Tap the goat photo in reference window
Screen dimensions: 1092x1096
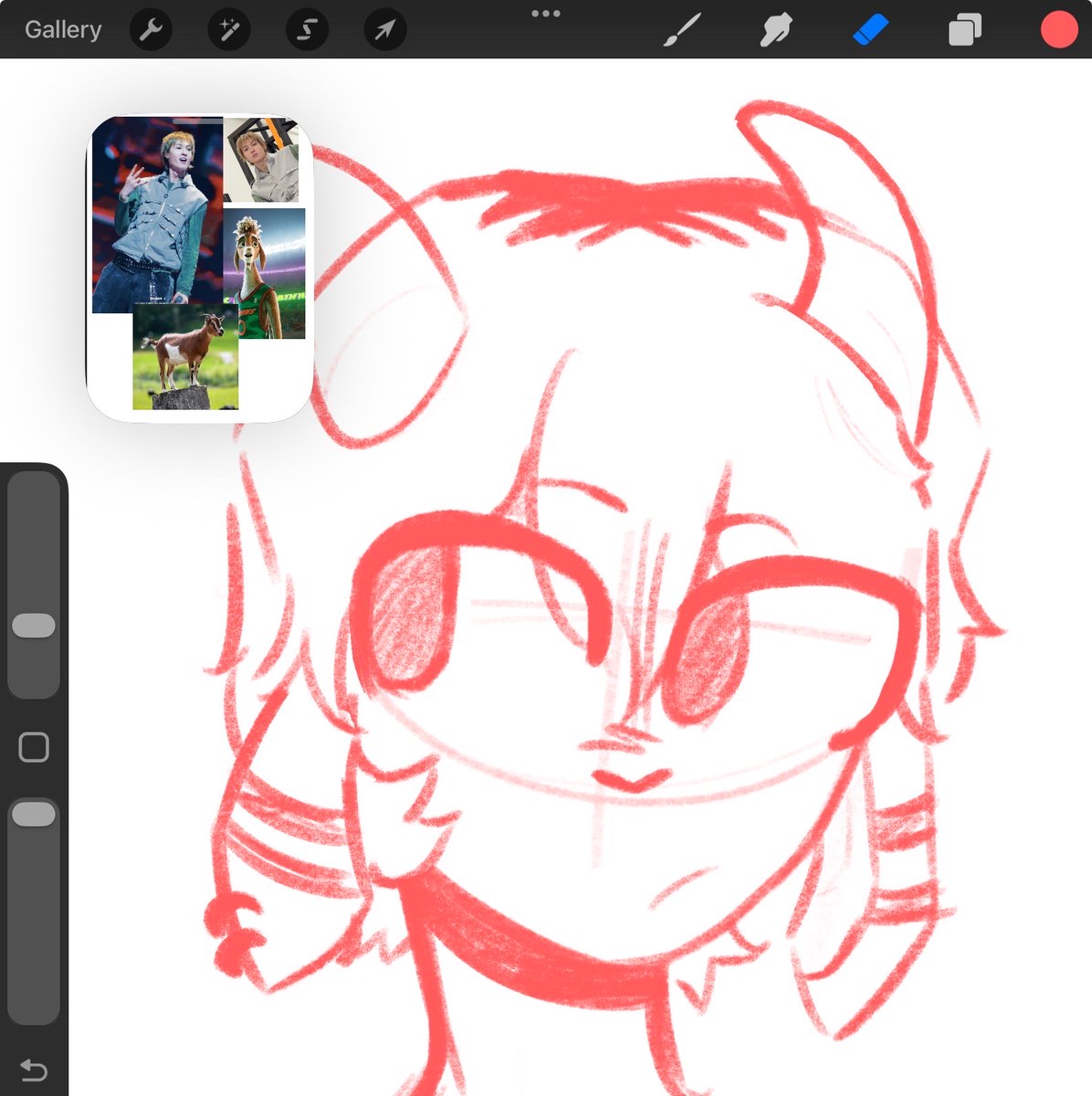[x=185, y=357]
